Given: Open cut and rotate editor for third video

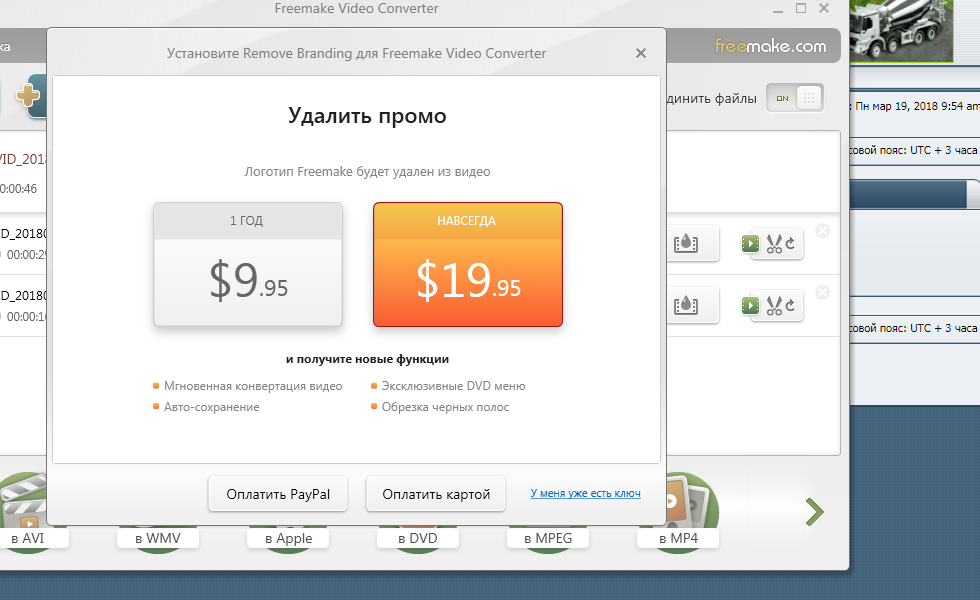Looking at the screenshot, I should coord(771,305).
